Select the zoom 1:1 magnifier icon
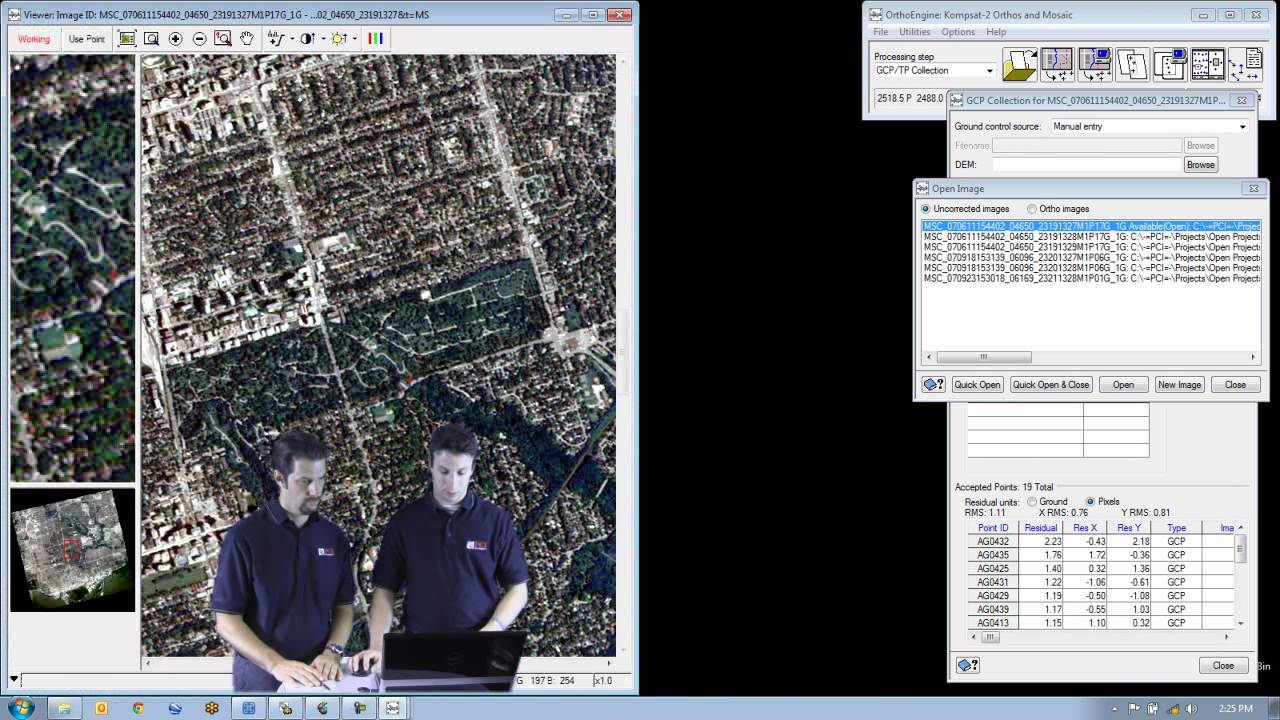 [x=223, y=38]
